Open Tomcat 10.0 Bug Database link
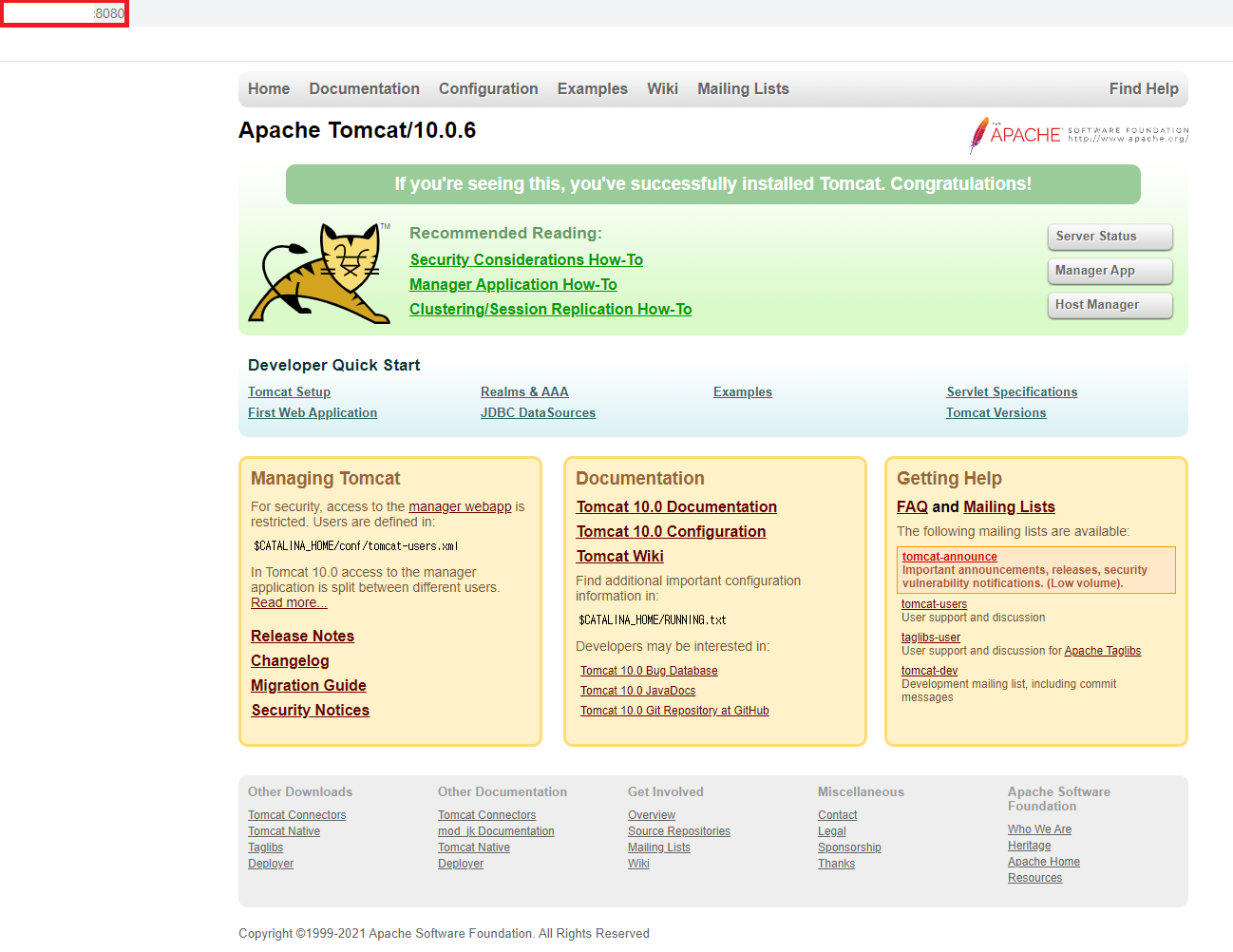This screenshot has height=952, width=1233. point(649,671)
